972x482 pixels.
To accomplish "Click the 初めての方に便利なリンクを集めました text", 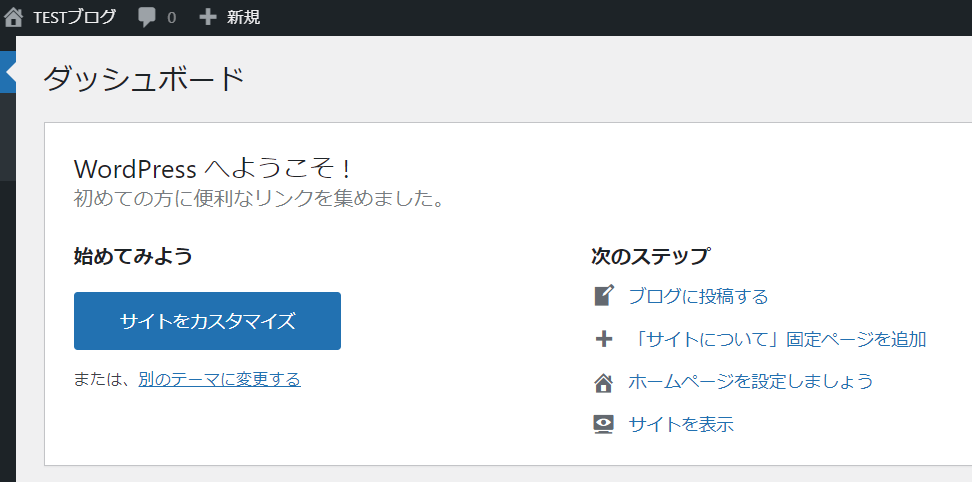I will pyautogui.click(x=259, y=199).
